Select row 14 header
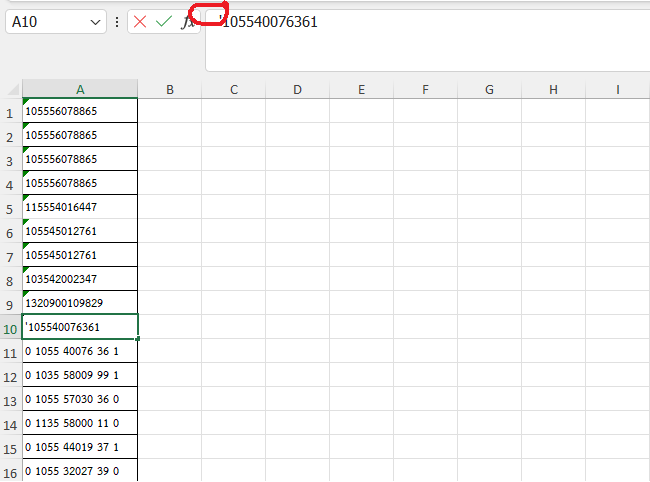The height and width of the screenshot is (482, 650). pyautogui.click(x=10, y=425)
